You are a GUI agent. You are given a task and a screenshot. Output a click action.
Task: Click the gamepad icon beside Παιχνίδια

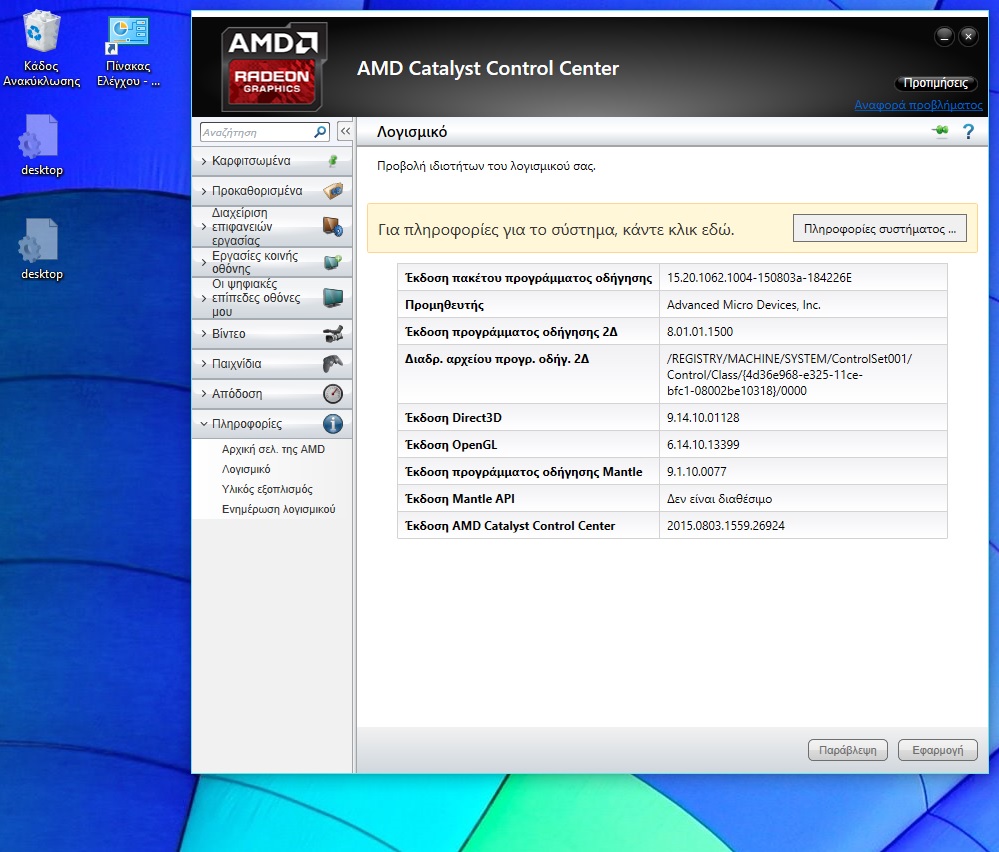(333, 364)
